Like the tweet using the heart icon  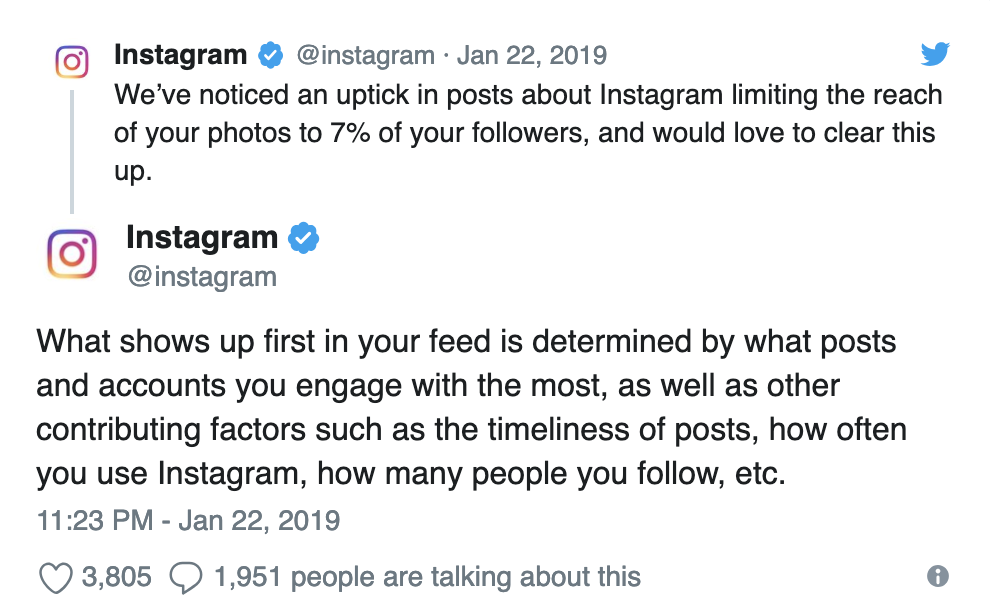coord(55,577)
